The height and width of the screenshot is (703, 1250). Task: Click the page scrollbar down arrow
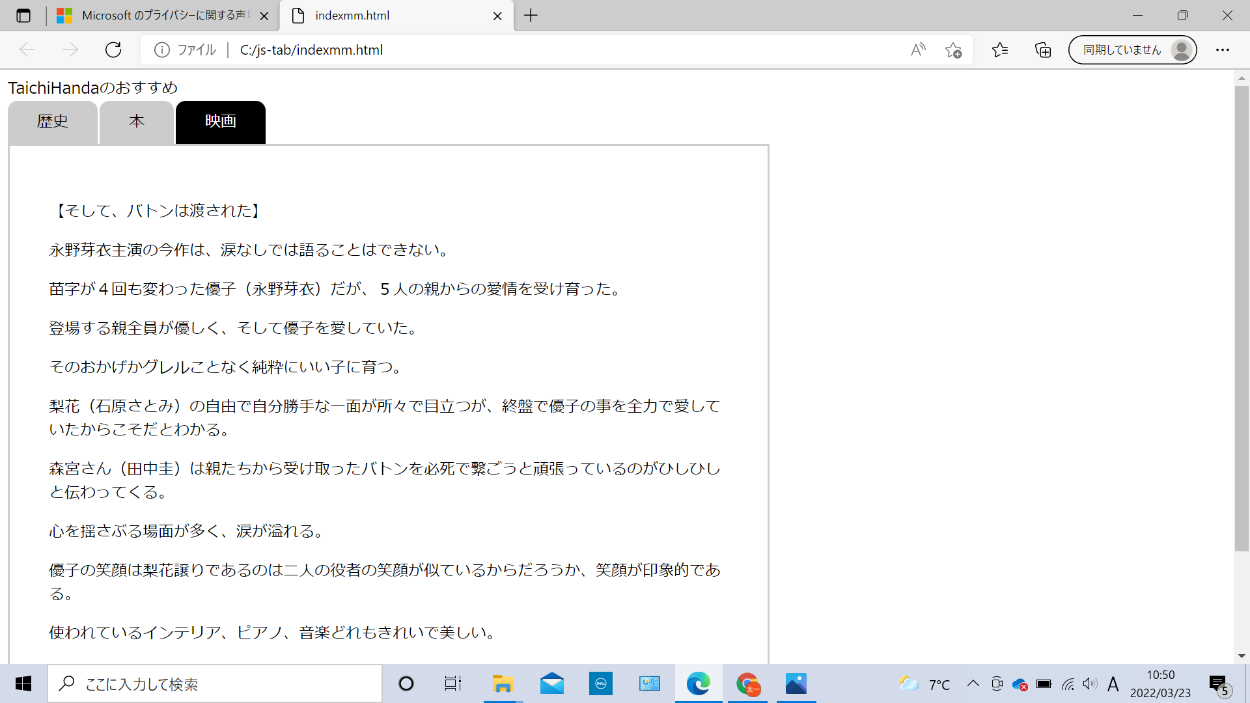click(x=1241, y=656)
